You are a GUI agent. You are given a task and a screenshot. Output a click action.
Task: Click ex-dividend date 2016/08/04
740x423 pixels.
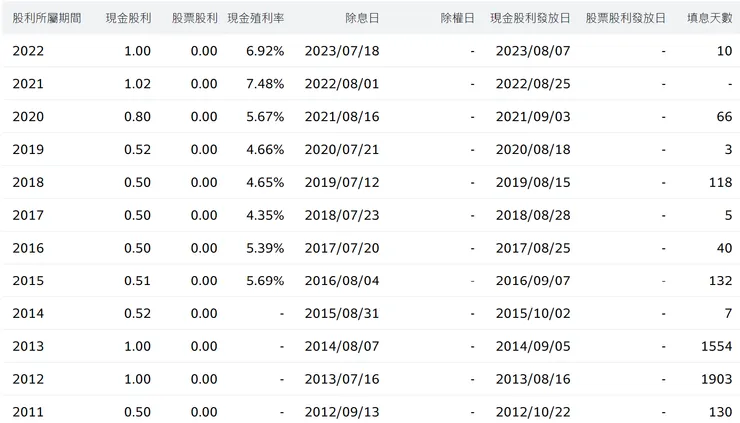pyautogui.click(x=342, y=281)
